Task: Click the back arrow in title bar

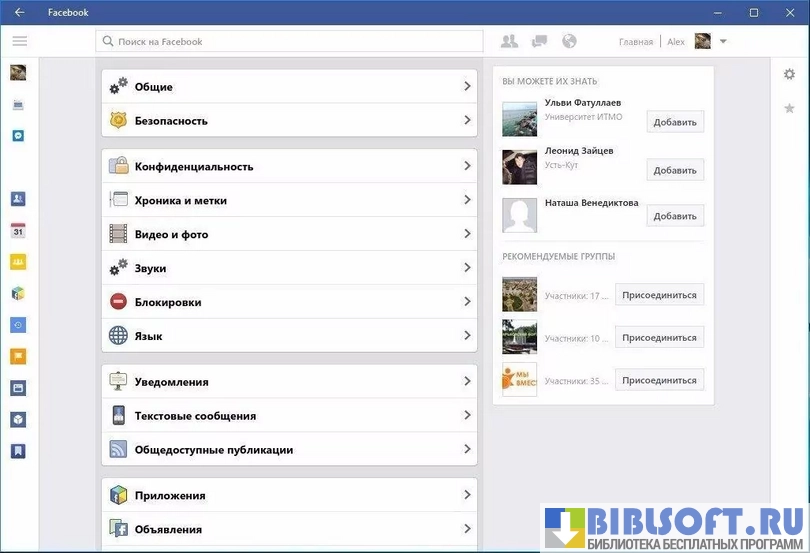Action: tap(20, 13)
